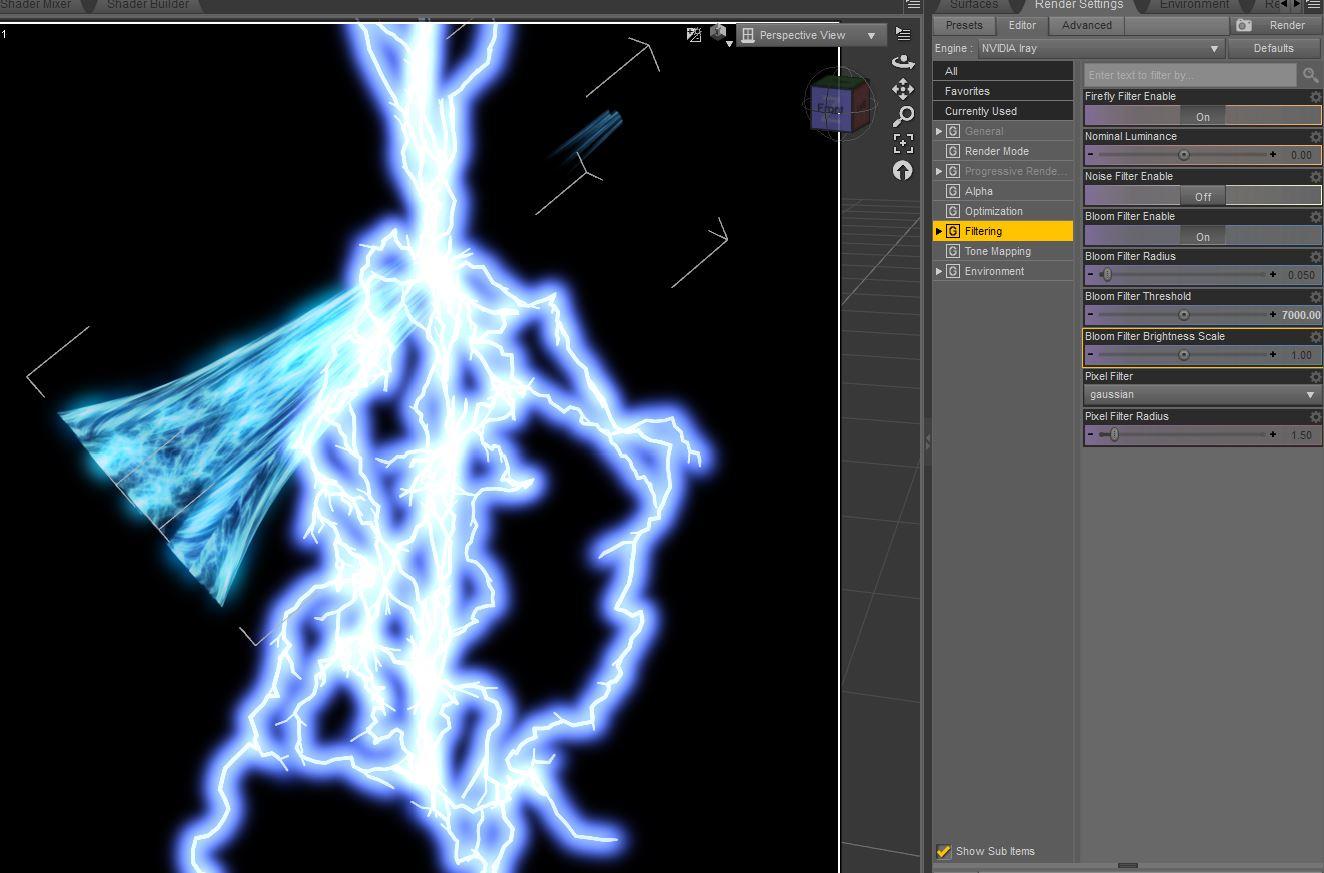Image resolution: width=1324 pixels, height=873 pixels.
Task: Click the G group icon beside Render Mode
Action: click(x=953, y=151)
